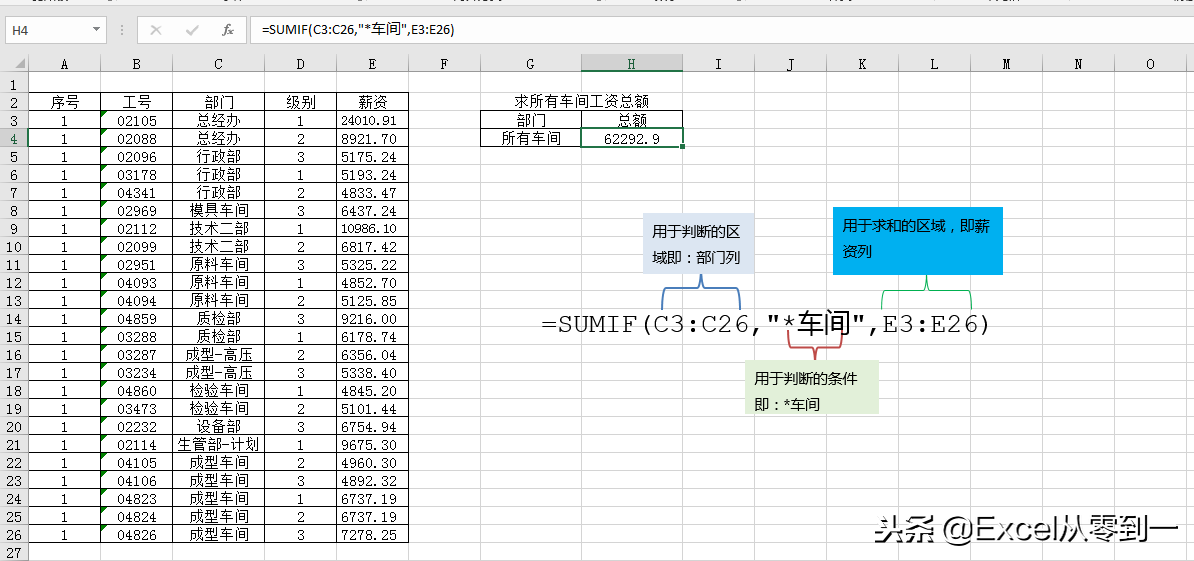Click the large =SUMIF formula text box
Screen dimensions: 1194x561
point(765,325)
